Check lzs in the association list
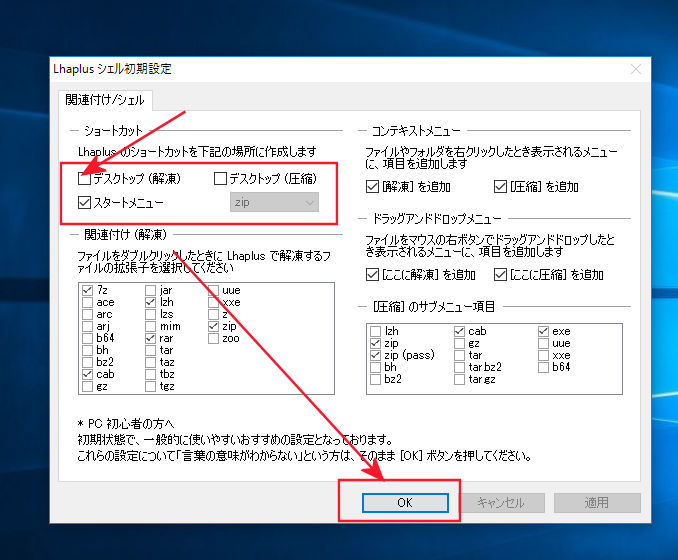The image size is (678, 560). (x=150, y=314)
